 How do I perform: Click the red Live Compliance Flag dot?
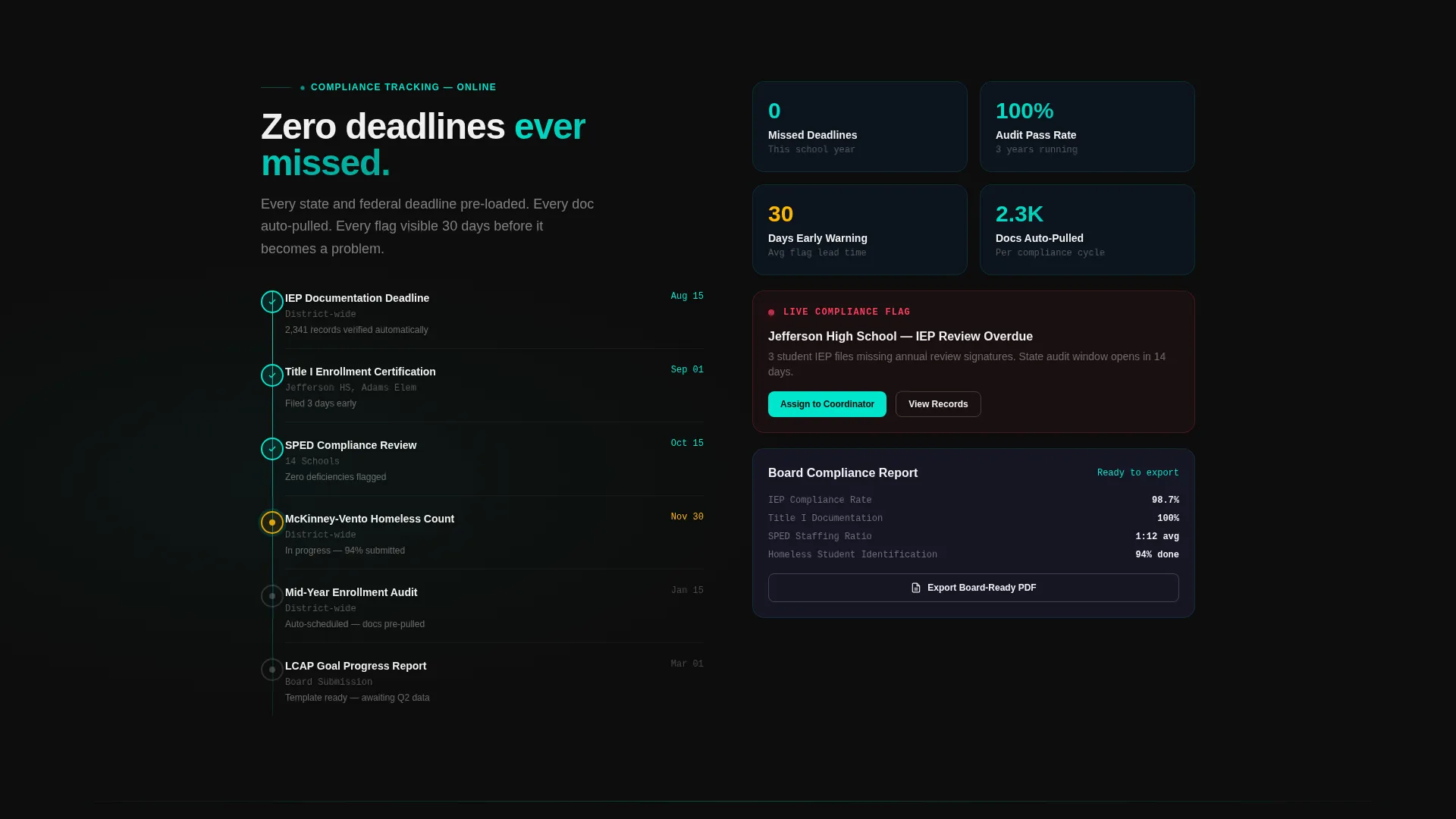[771, 312]
